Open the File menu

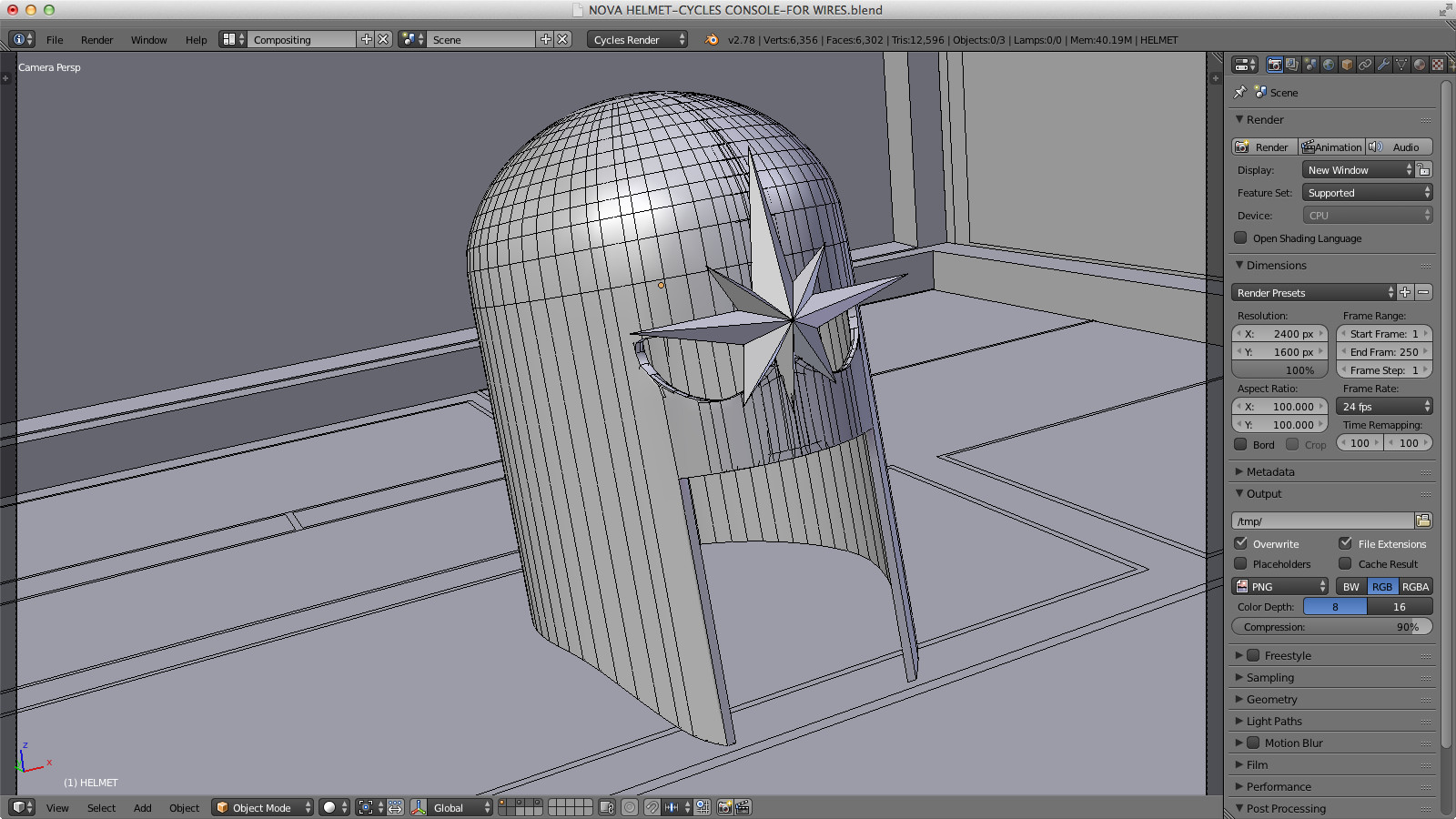55,40
